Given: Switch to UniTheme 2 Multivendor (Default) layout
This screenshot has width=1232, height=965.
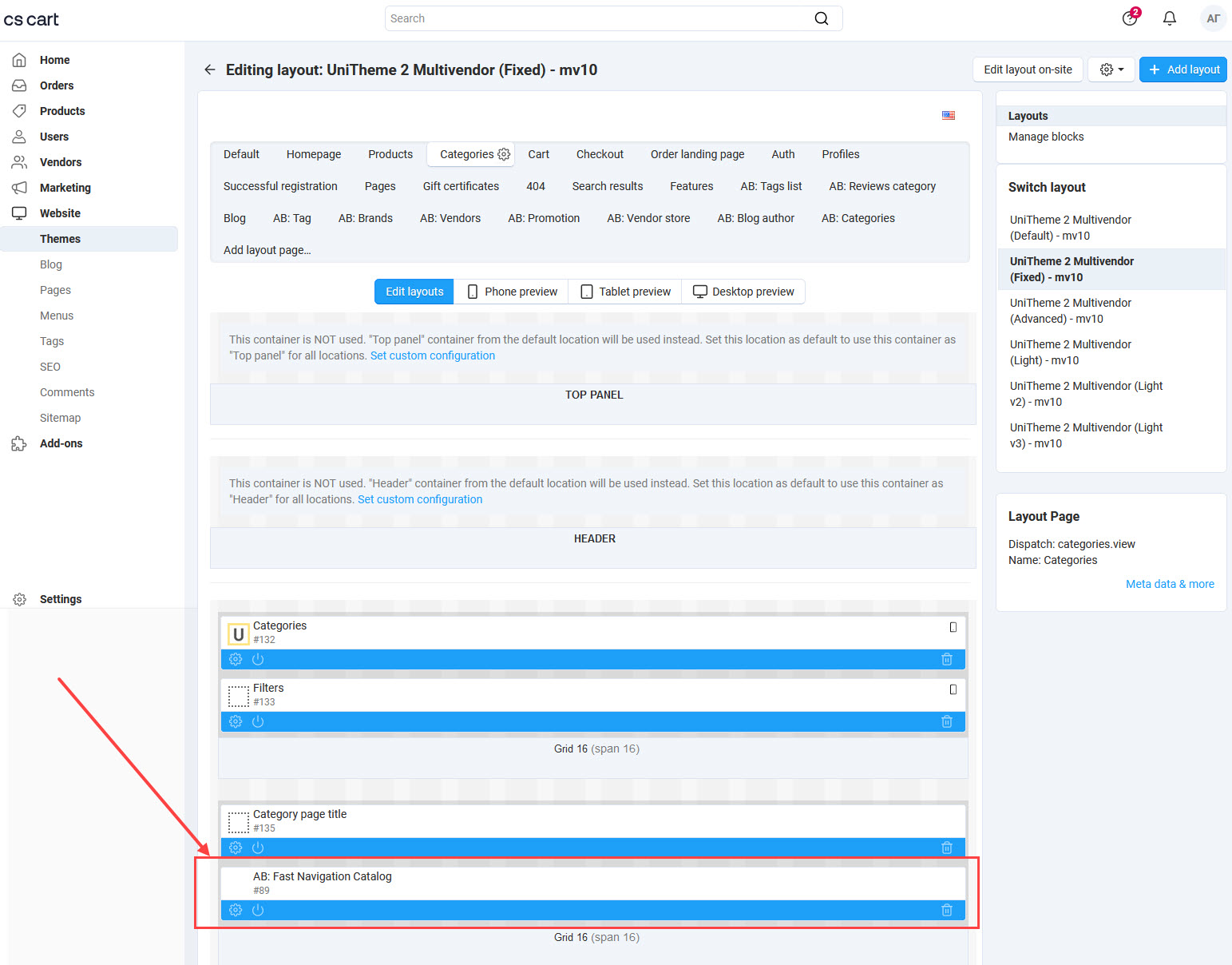Looking at the screenshot, I should point(1070,228).
